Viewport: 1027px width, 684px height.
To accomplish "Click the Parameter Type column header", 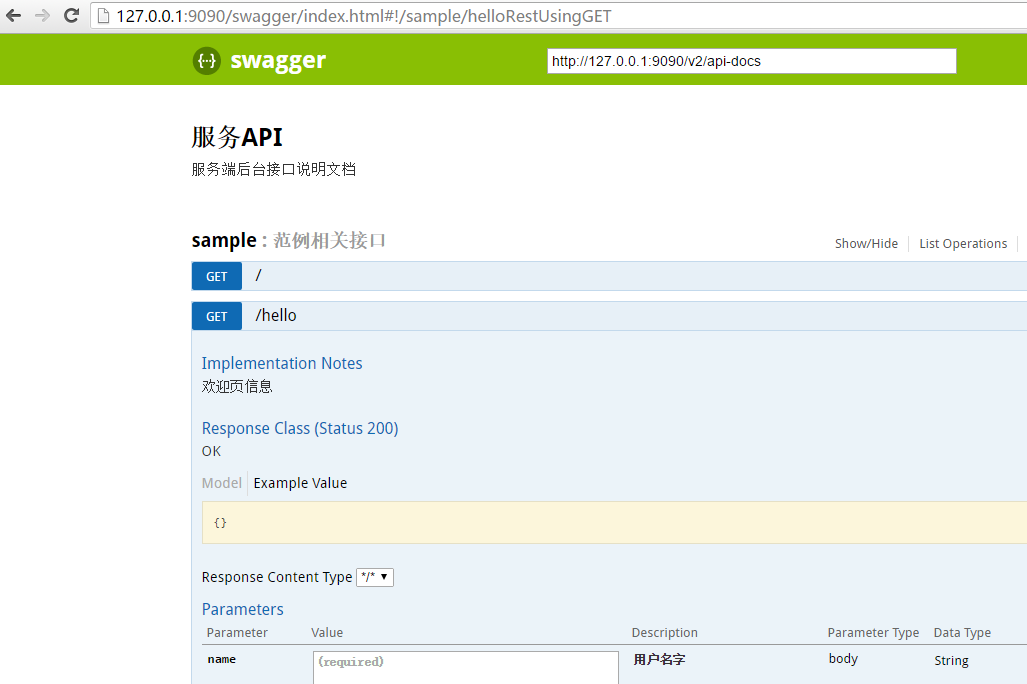I will click(x=873, y=632).
